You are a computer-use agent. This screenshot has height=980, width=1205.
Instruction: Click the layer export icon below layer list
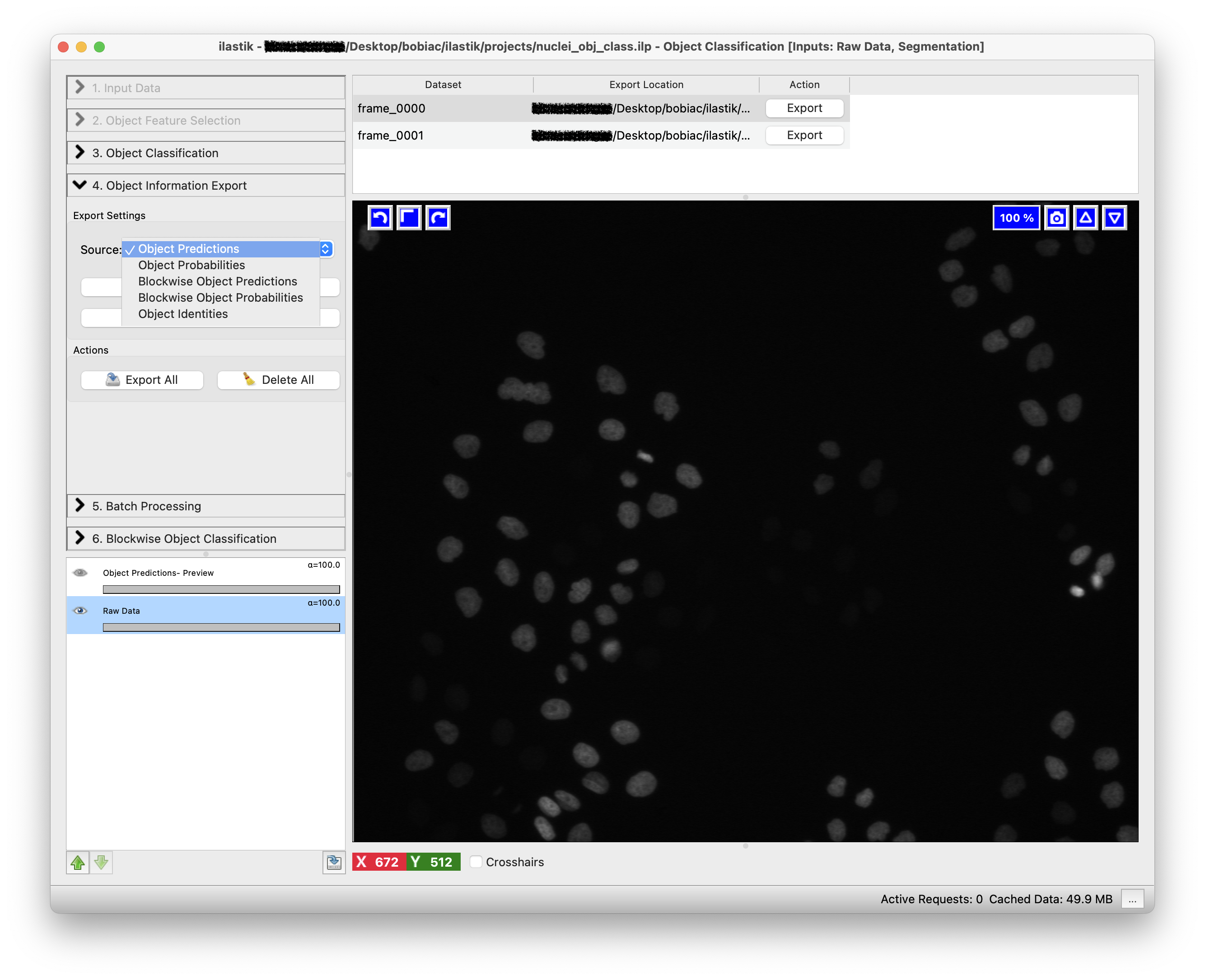pyautogui.click(x=334, y=862)
